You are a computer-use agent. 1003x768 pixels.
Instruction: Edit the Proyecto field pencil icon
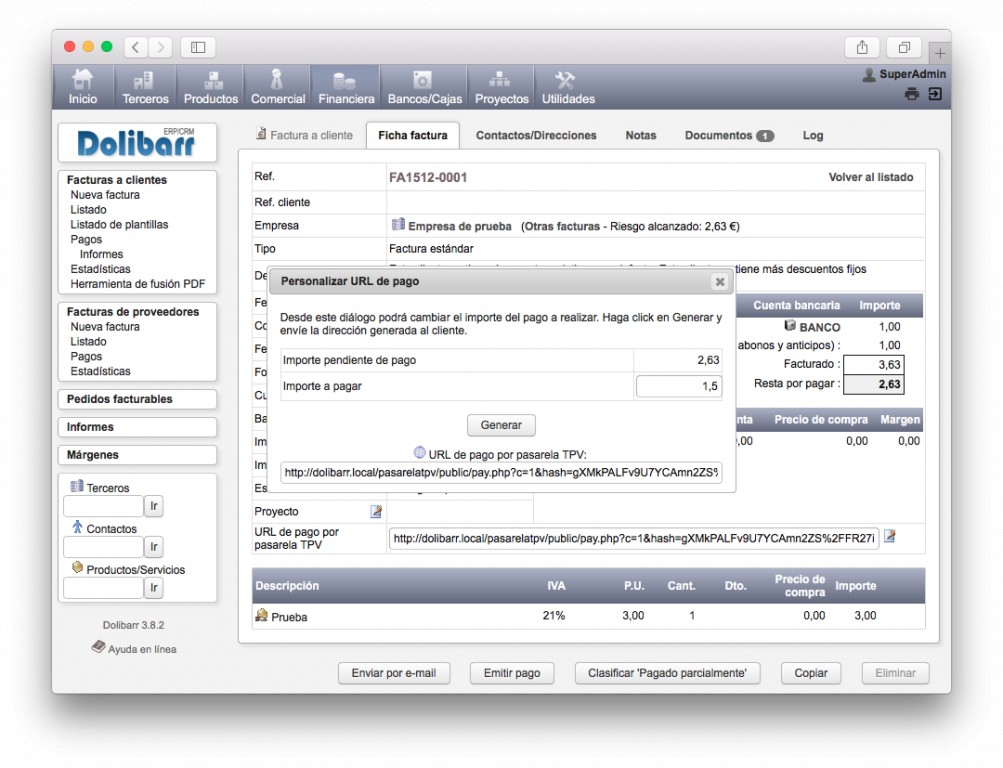click(376, 512)
